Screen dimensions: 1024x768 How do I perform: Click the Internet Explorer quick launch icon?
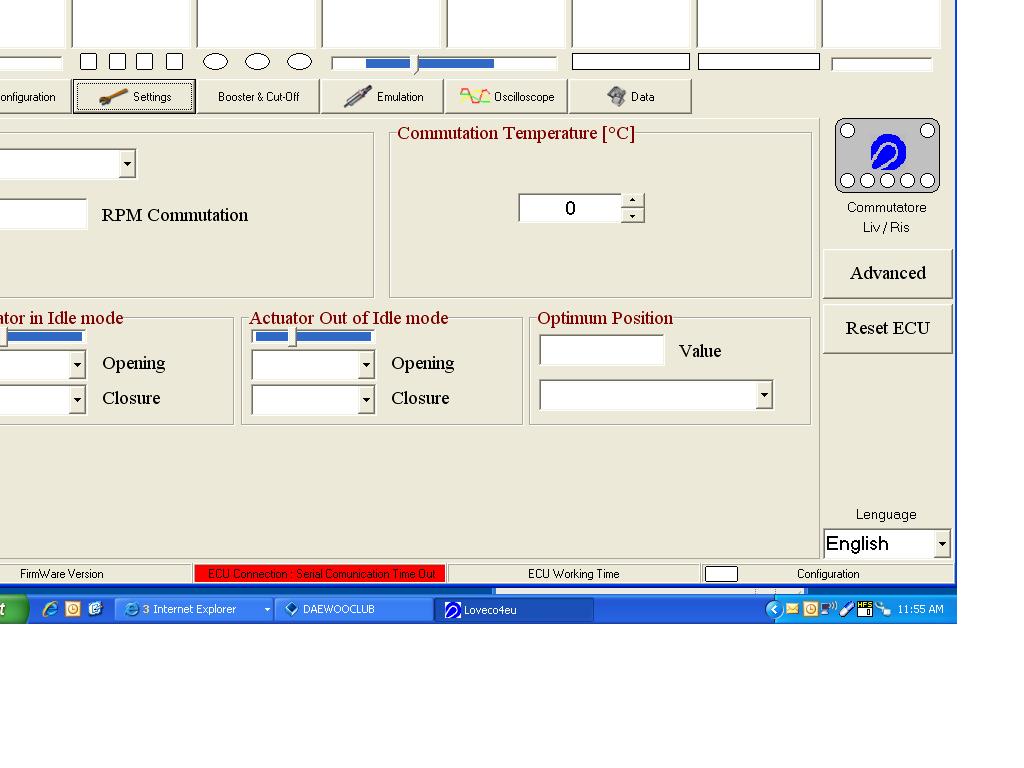pyautogui.click(x=49, y=609)
